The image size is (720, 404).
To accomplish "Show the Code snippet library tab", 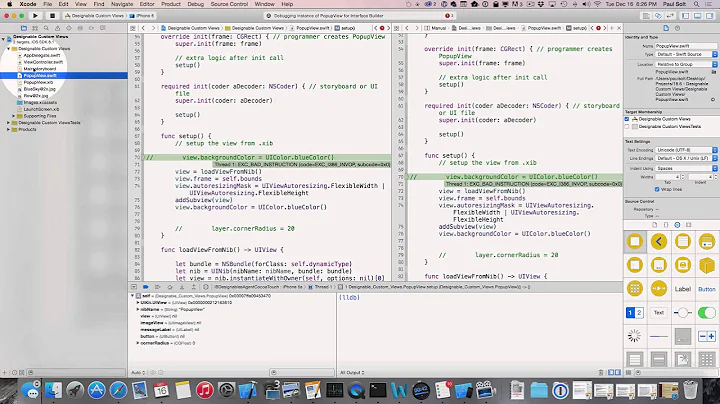I will [x=666, y=225].
